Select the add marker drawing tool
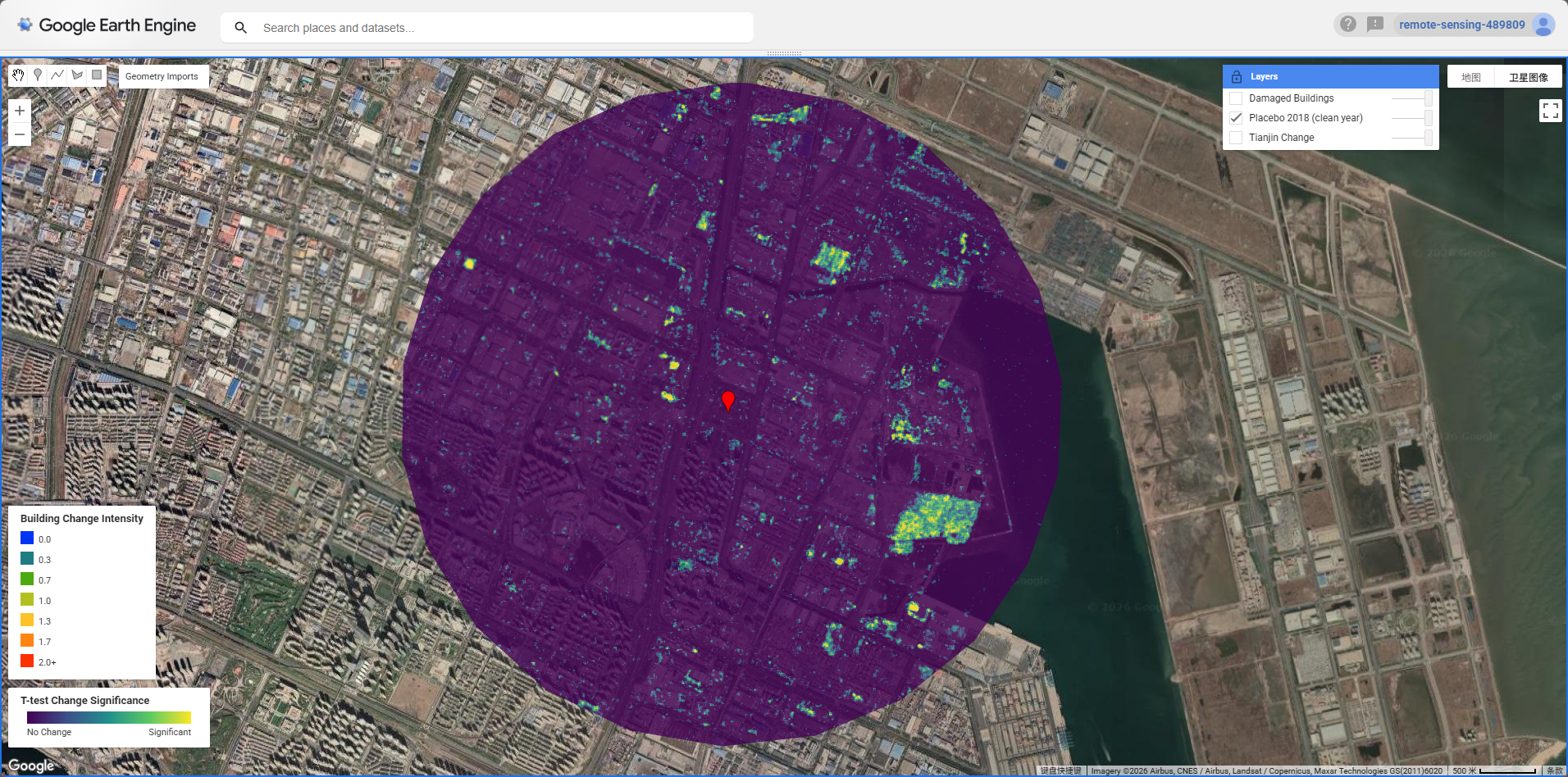The image size is (1568, 777). [x=38, y=75]
